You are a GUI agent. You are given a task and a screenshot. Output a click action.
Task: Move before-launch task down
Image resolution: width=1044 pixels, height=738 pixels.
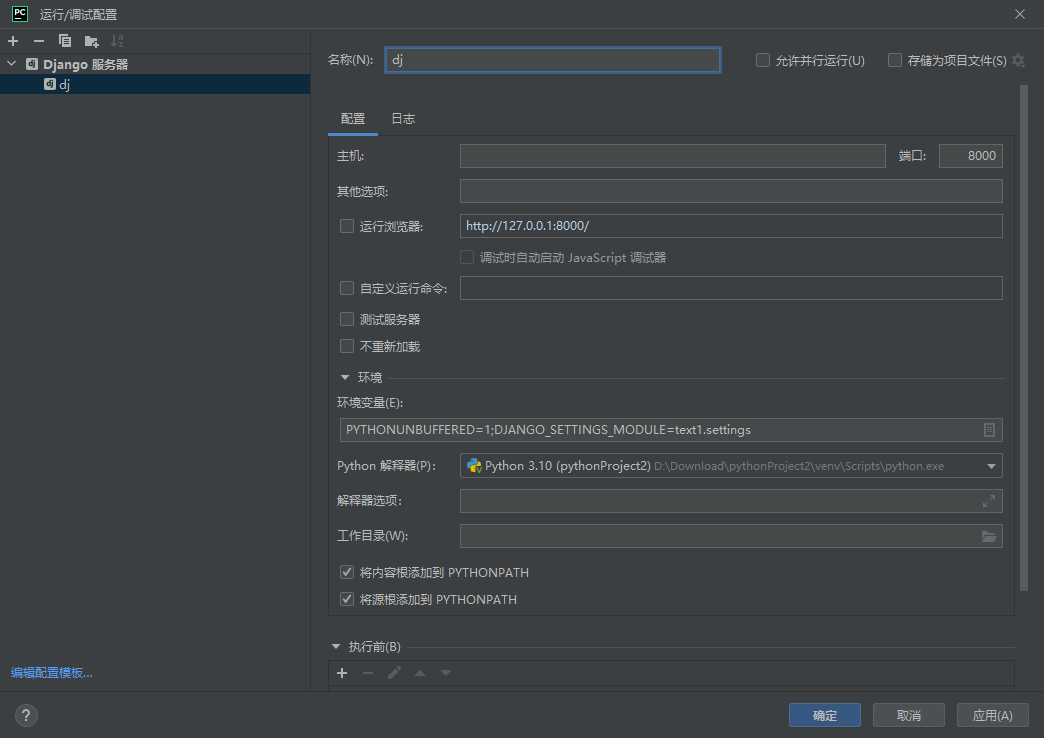coord(446,673)
